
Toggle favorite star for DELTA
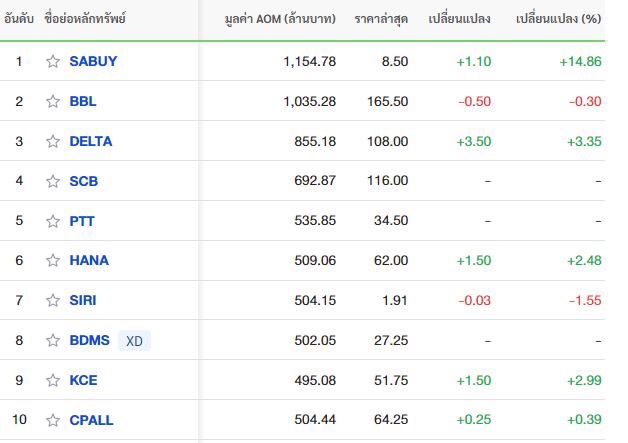[x=53, y=141]
